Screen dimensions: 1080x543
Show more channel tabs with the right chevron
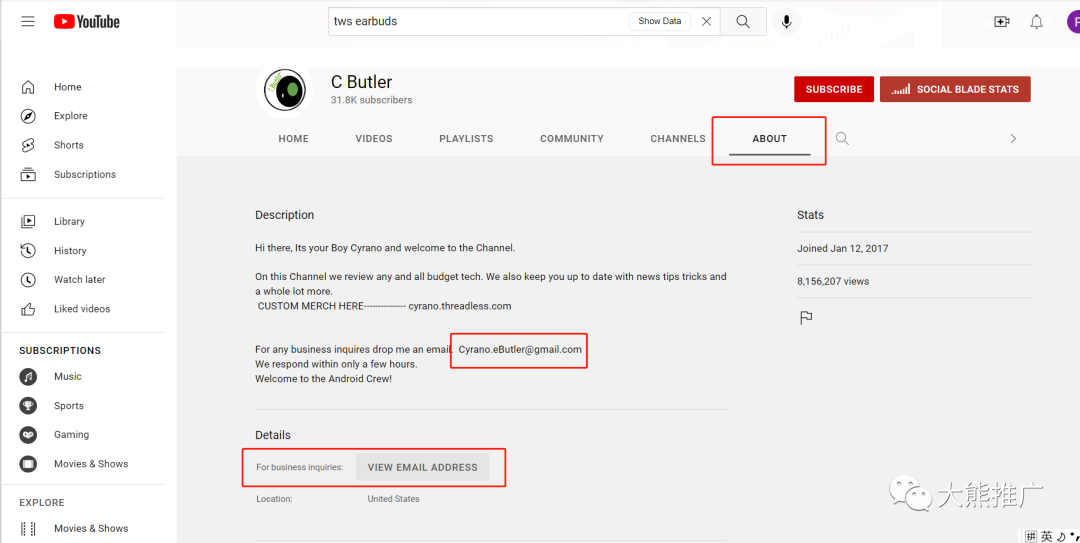(x=1013, y=139)
